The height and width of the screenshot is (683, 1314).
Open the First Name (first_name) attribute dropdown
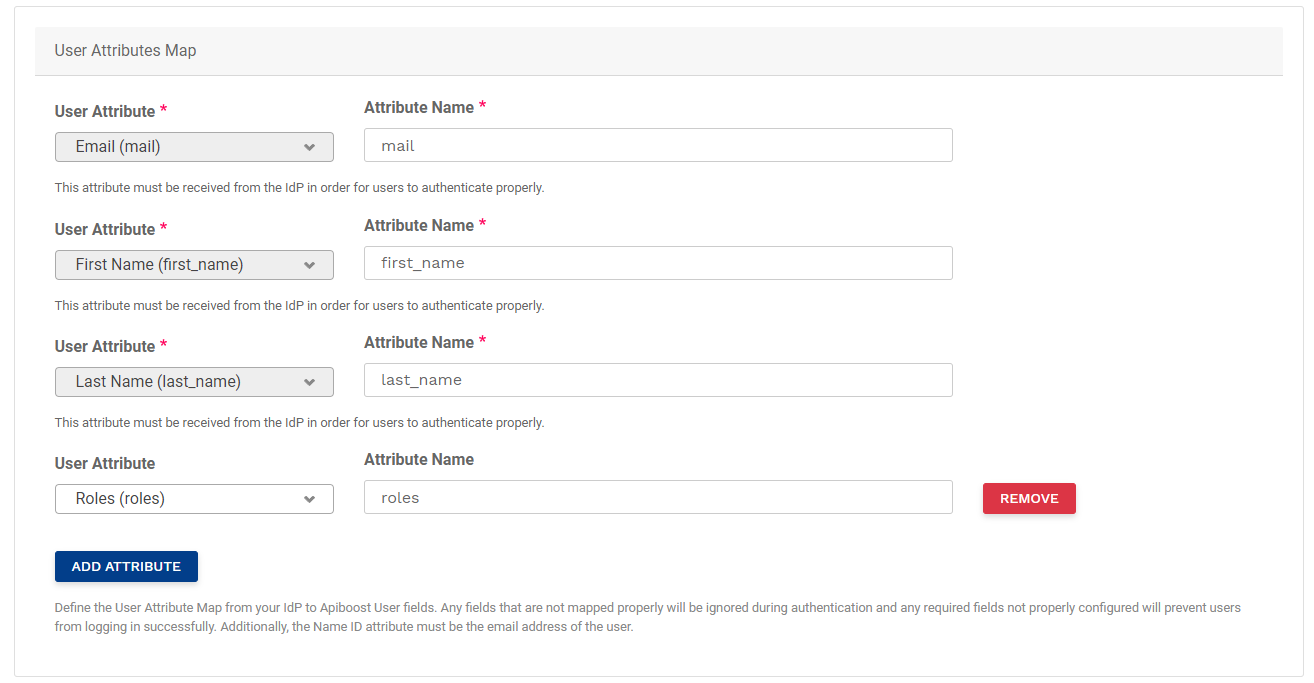click(194, 265)
